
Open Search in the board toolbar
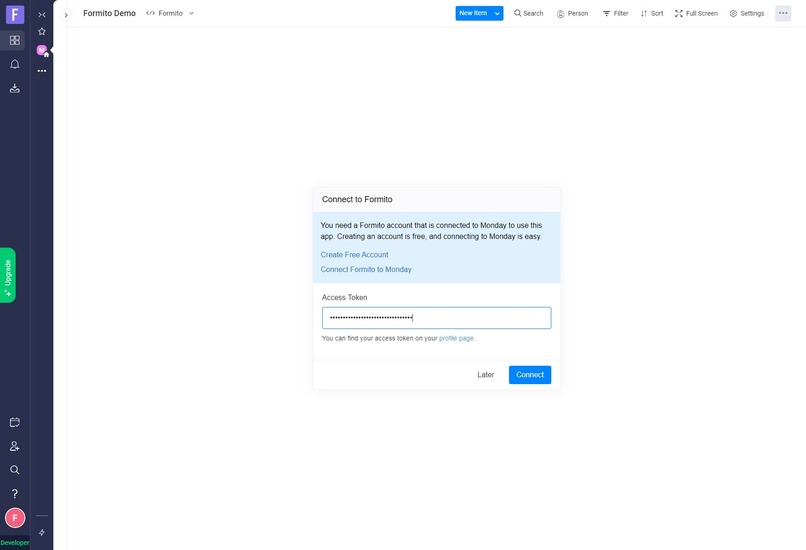[x=529, y=13]
